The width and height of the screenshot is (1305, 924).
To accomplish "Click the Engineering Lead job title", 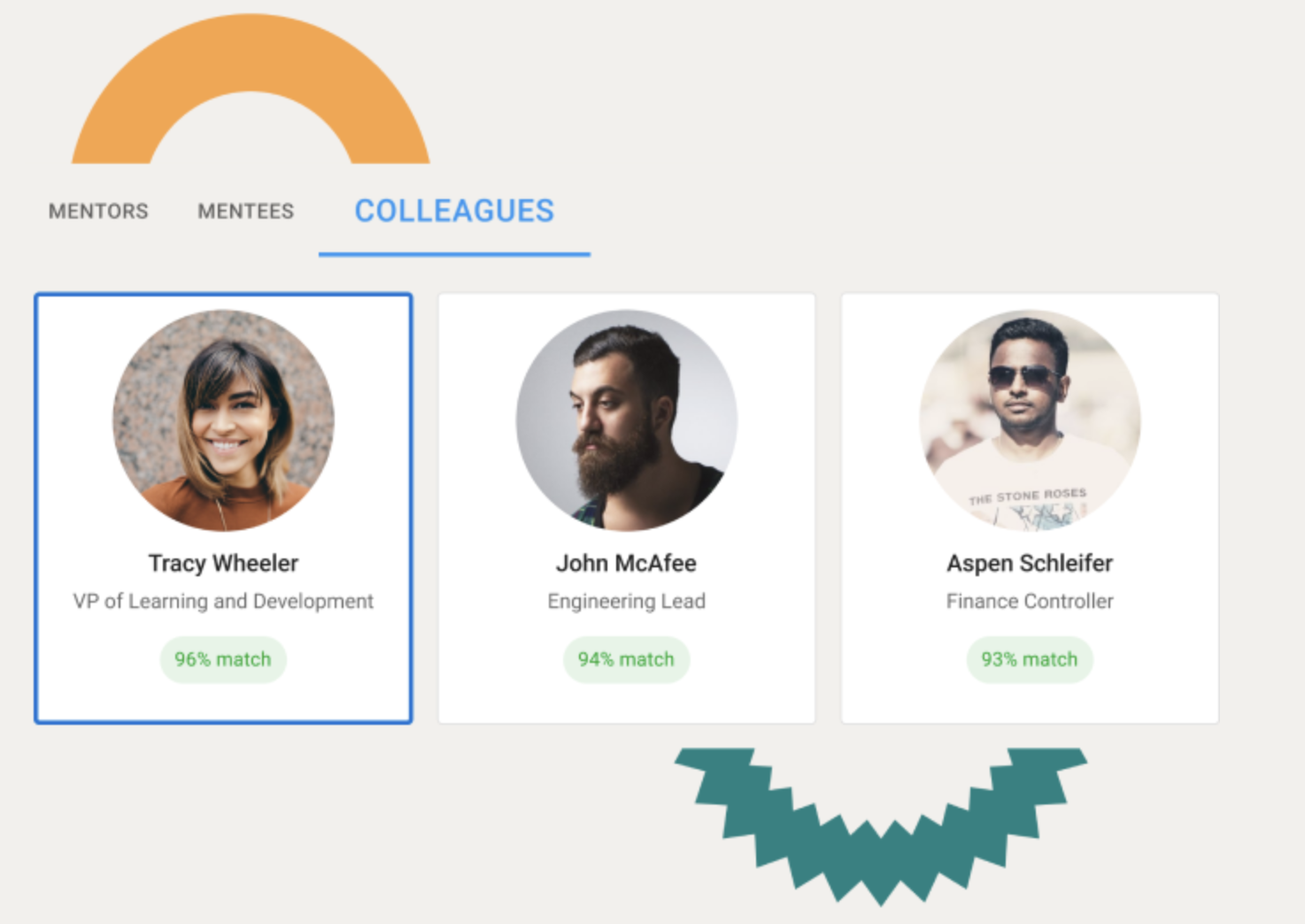I will pyautogui.click(x=626, y=601).
